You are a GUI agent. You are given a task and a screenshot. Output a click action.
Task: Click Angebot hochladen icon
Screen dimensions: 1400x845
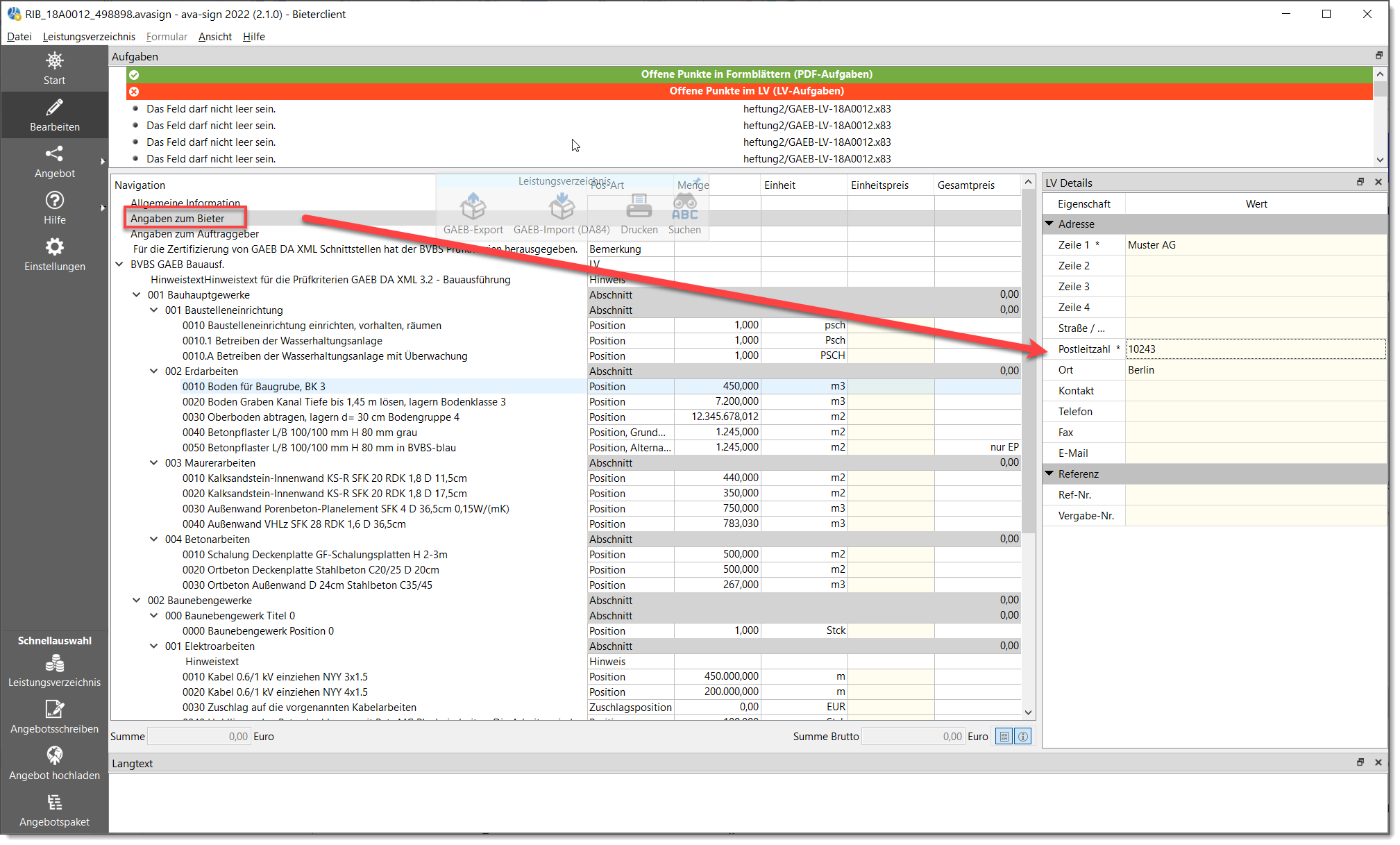[x=54, y=755]
